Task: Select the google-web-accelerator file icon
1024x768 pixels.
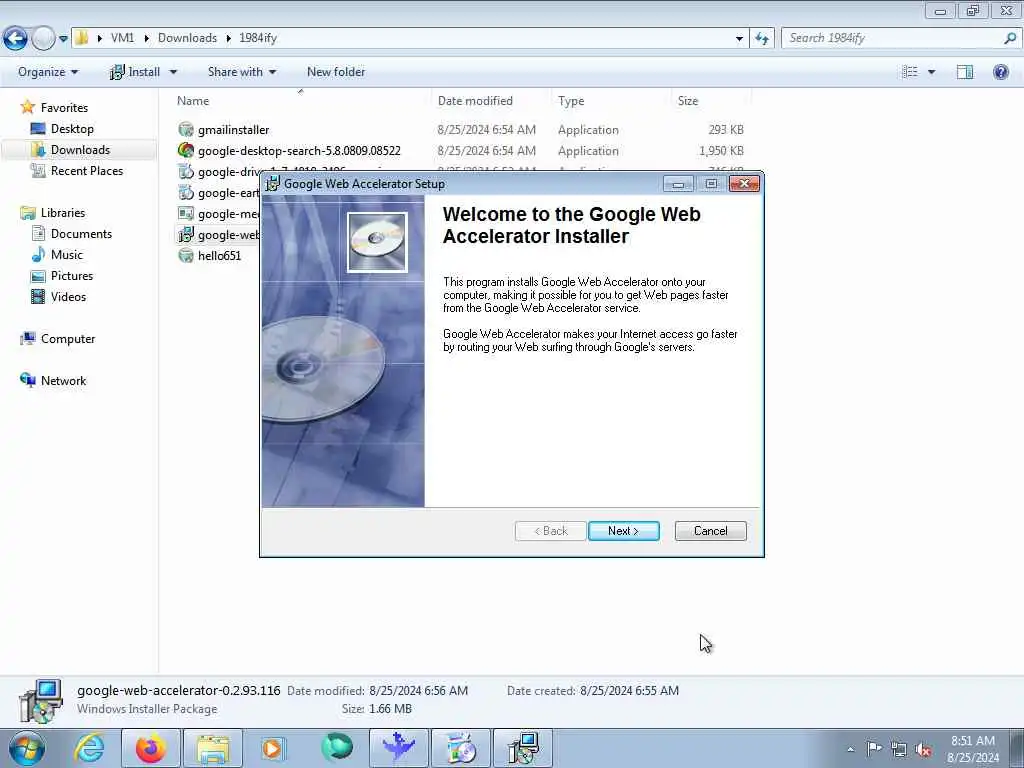Action: click(x=186, y=234)
